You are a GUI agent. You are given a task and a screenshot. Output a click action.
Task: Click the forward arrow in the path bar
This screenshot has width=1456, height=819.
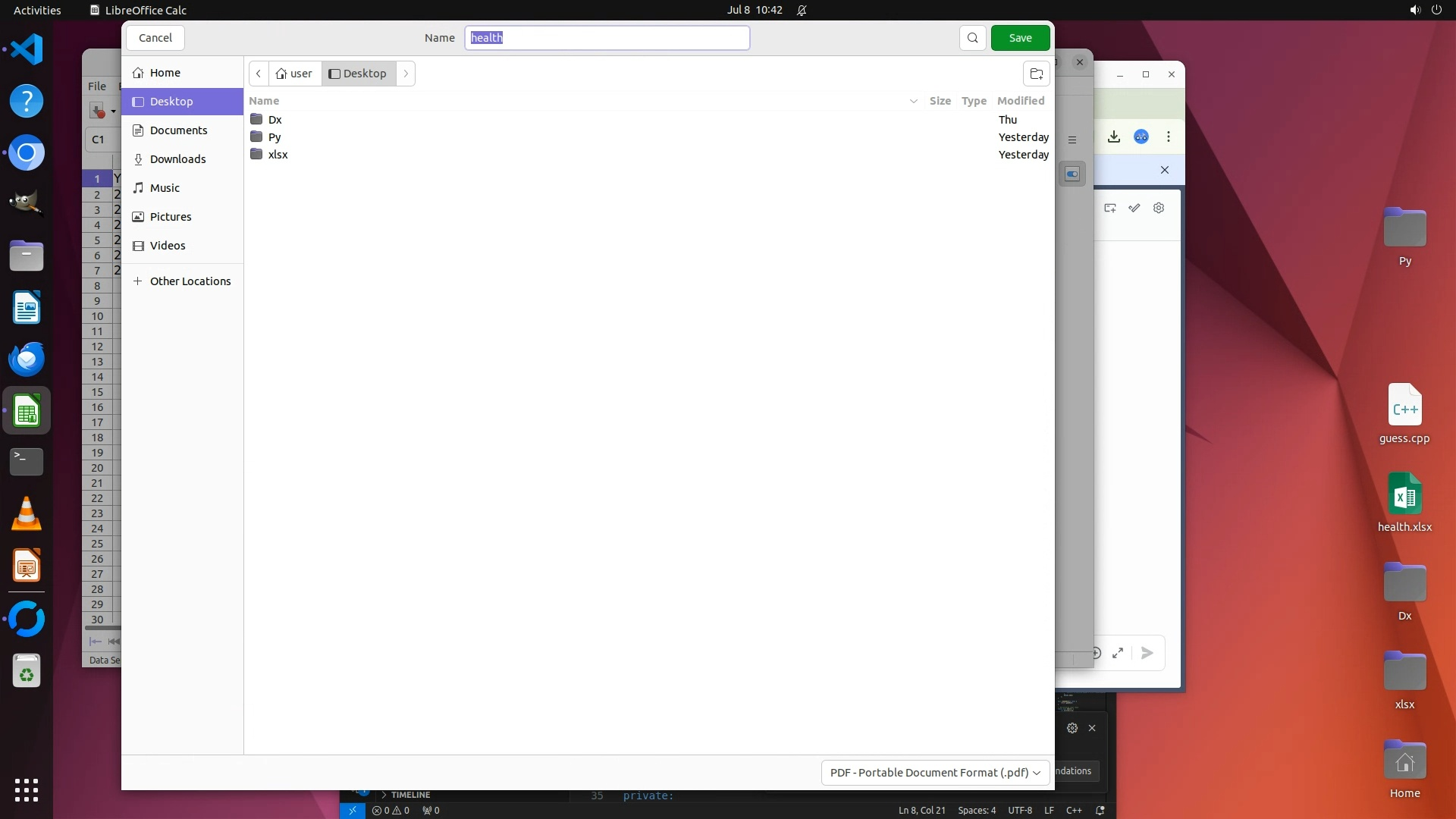(x=406, y=74)
